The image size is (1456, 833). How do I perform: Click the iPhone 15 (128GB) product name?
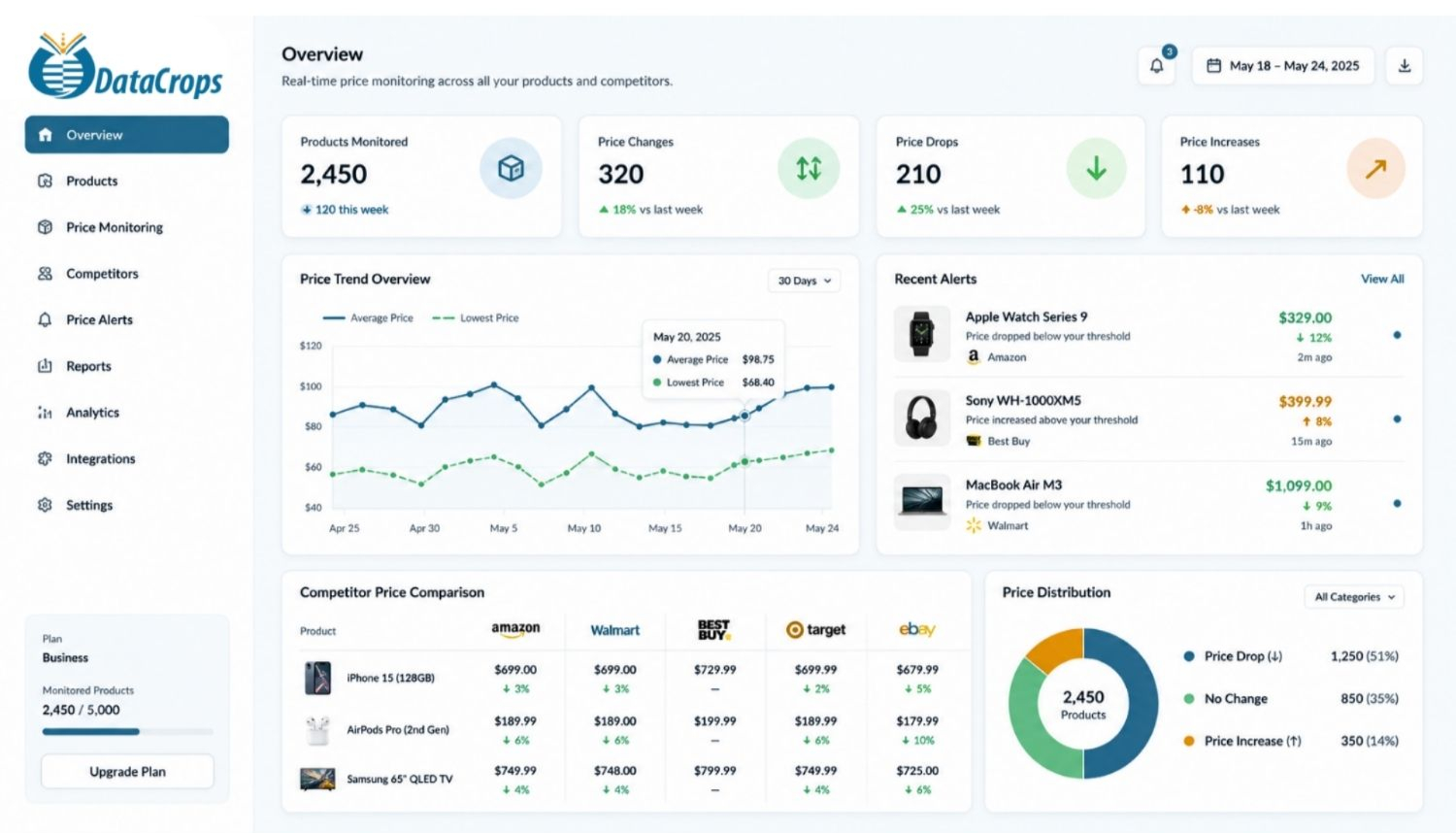pyautogui.click(x=390, y=678)
